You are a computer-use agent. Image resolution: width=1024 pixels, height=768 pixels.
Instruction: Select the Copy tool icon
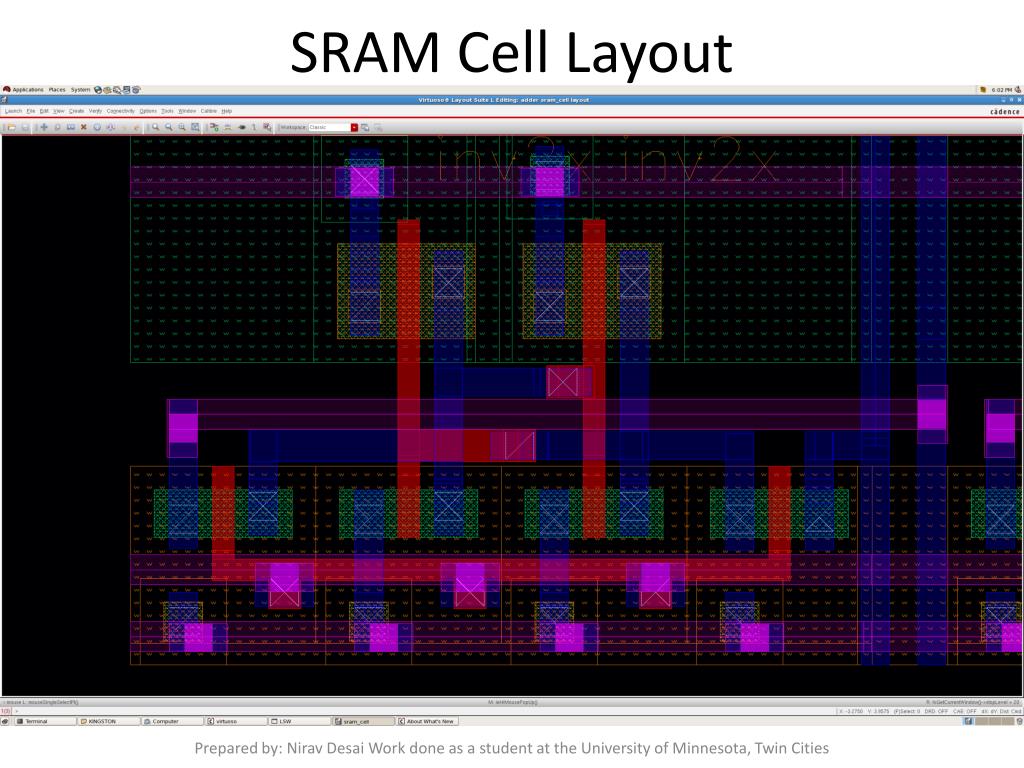pyautogui.click(x=57, y=127)
